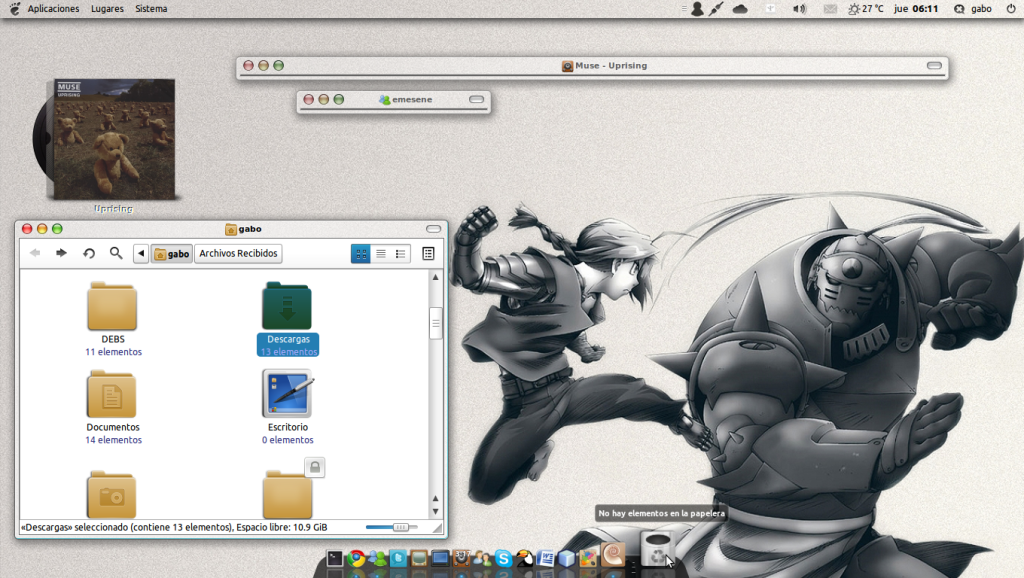Image resolution: width=1024 pixels, height=578 pixels.
Task: Click the file list vertical scrollbar handle
Action: tap(436, 323)
